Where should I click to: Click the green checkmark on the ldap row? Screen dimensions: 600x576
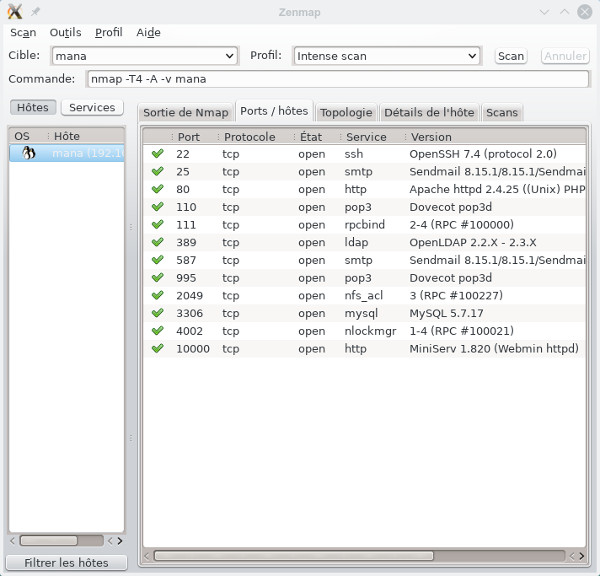[x=157, y=243]
